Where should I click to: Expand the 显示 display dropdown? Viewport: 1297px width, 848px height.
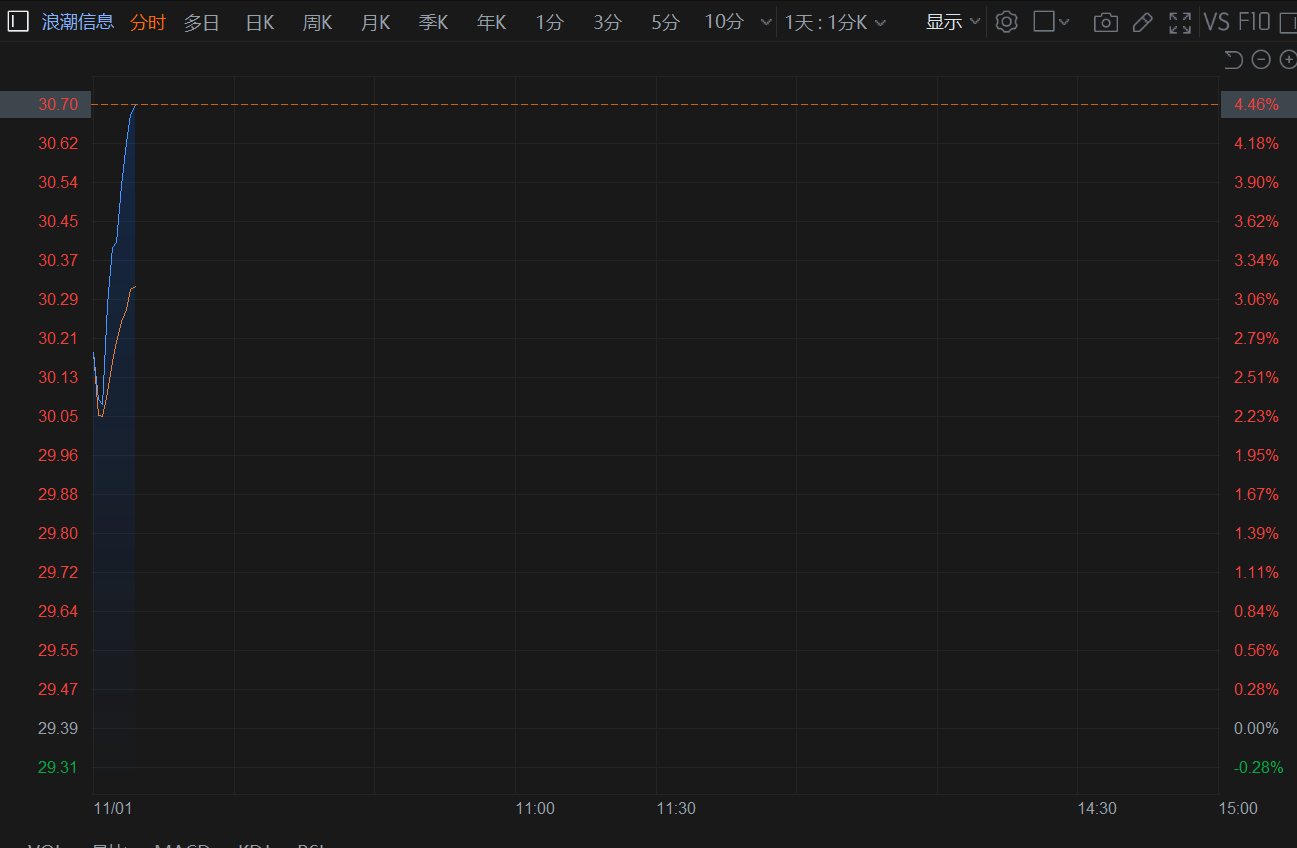point(953,22)
